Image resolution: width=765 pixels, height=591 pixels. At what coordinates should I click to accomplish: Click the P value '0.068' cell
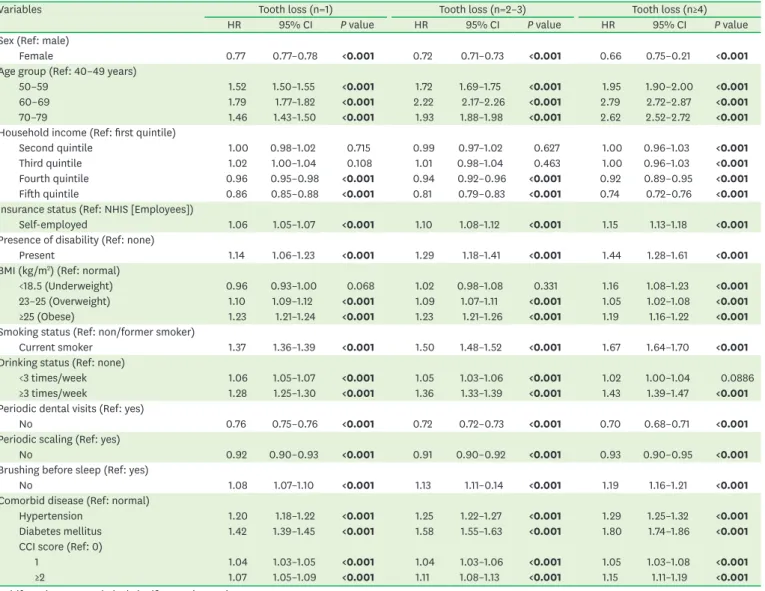pos(361,286)
